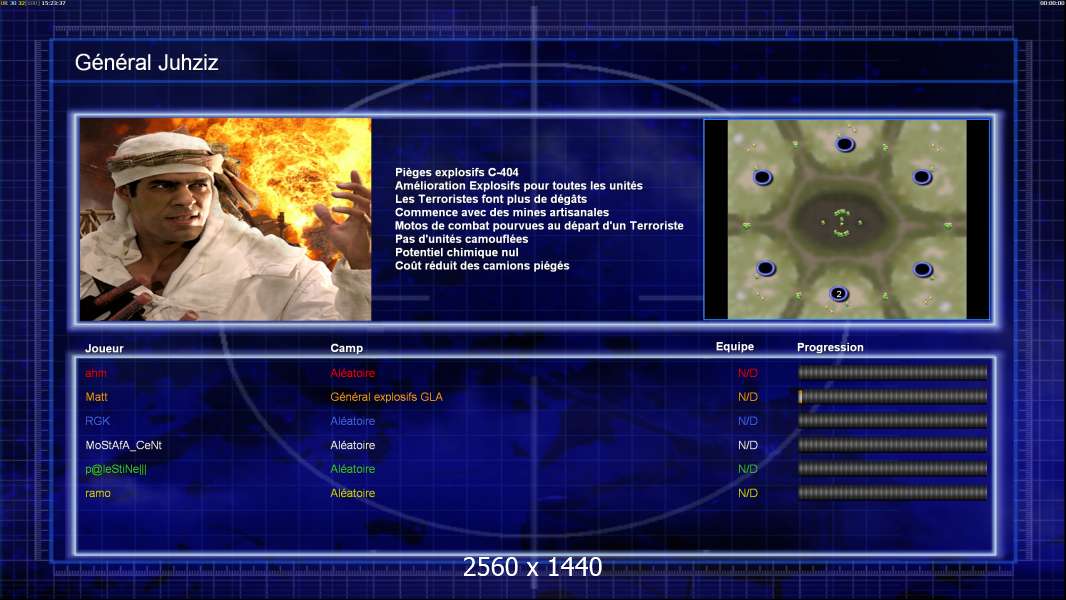The height and width of the screenshot is (600, 1066).
Task: Click the MoStAfA_CeNt loading progress bar
Action: 892,445
